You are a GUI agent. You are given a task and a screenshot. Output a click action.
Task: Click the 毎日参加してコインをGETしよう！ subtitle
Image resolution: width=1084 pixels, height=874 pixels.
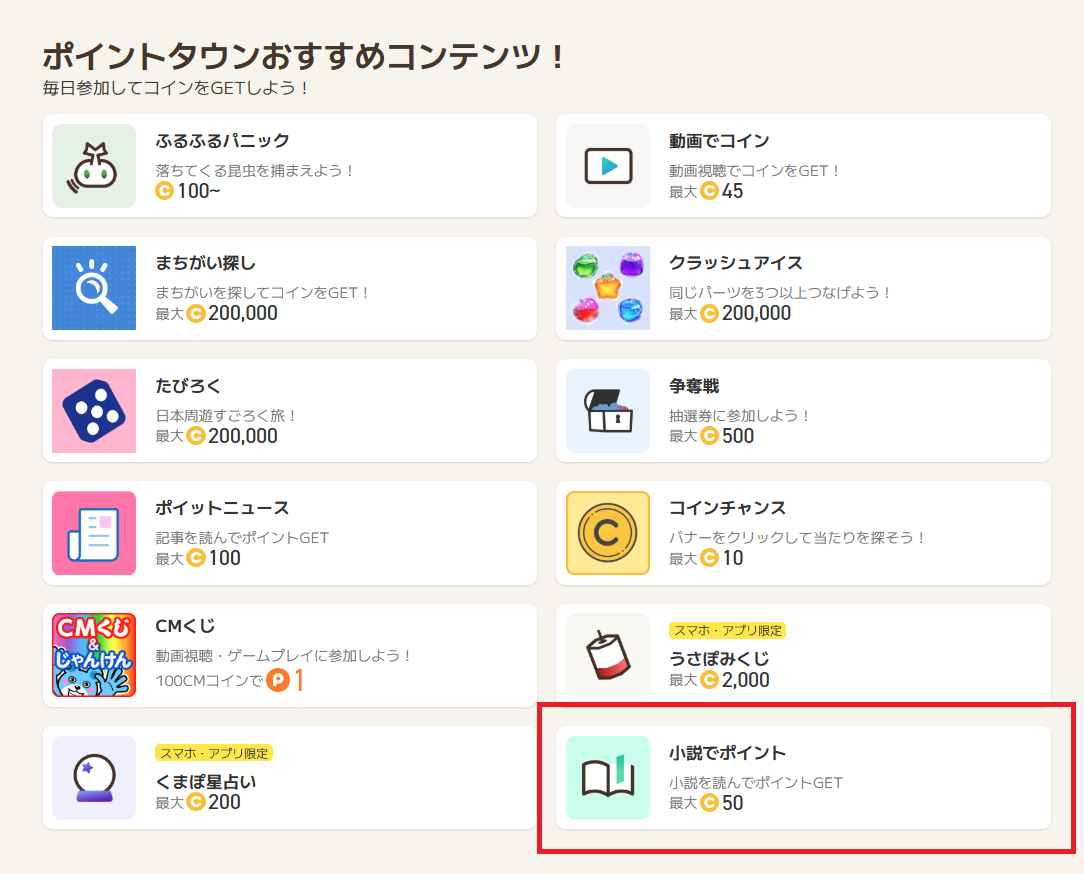coord(176,89)
